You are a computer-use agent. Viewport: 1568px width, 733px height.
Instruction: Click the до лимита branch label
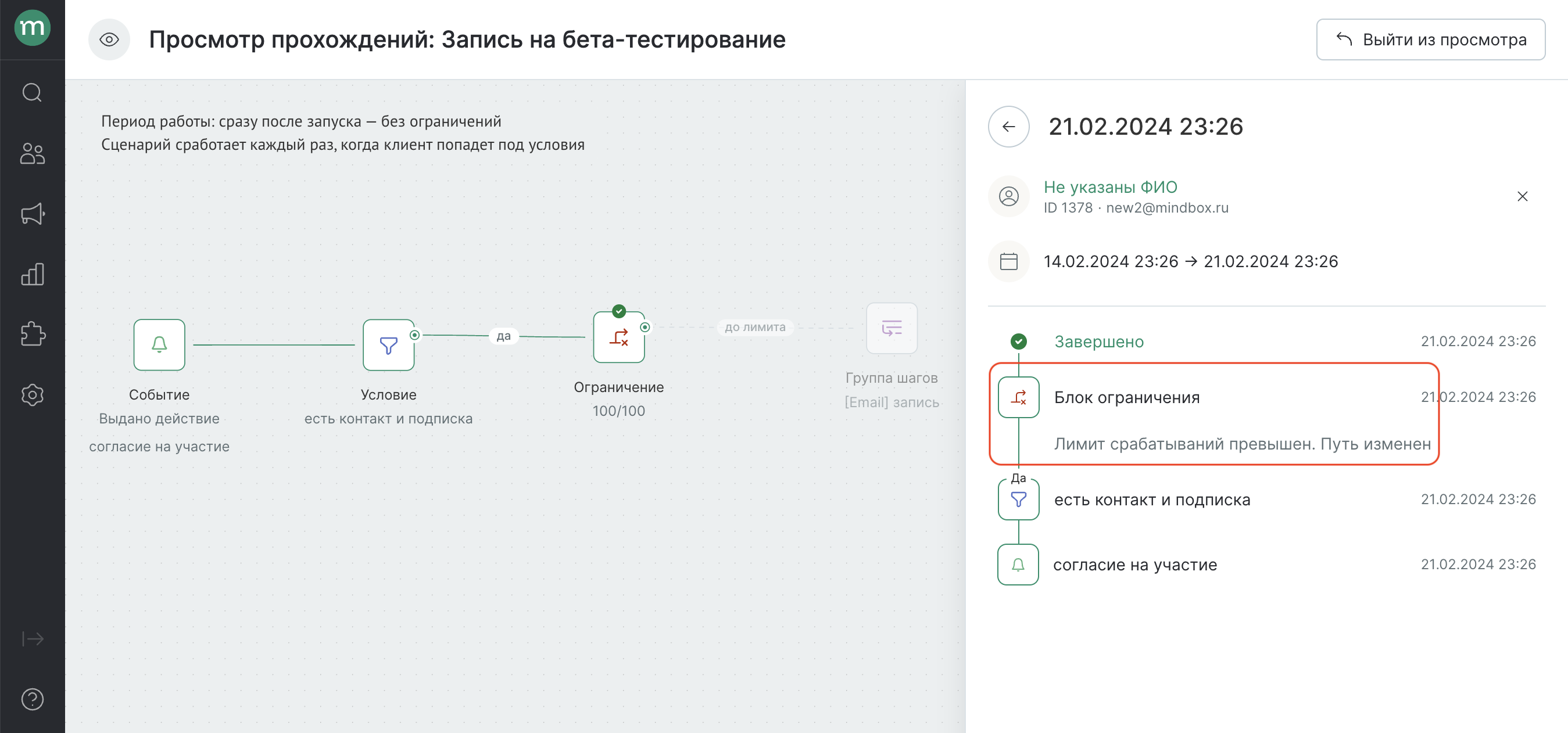pyautogui.click(x=755, y=327)
